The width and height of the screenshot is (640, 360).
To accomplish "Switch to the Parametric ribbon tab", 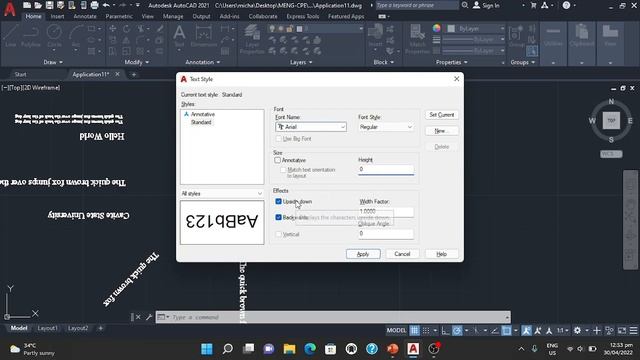I will (119, 16).
